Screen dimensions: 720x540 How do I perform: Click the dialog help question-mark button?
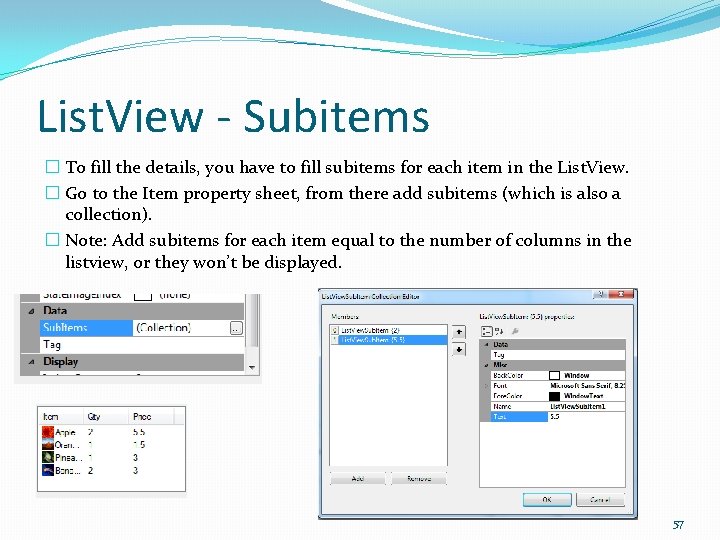(600, 294)
